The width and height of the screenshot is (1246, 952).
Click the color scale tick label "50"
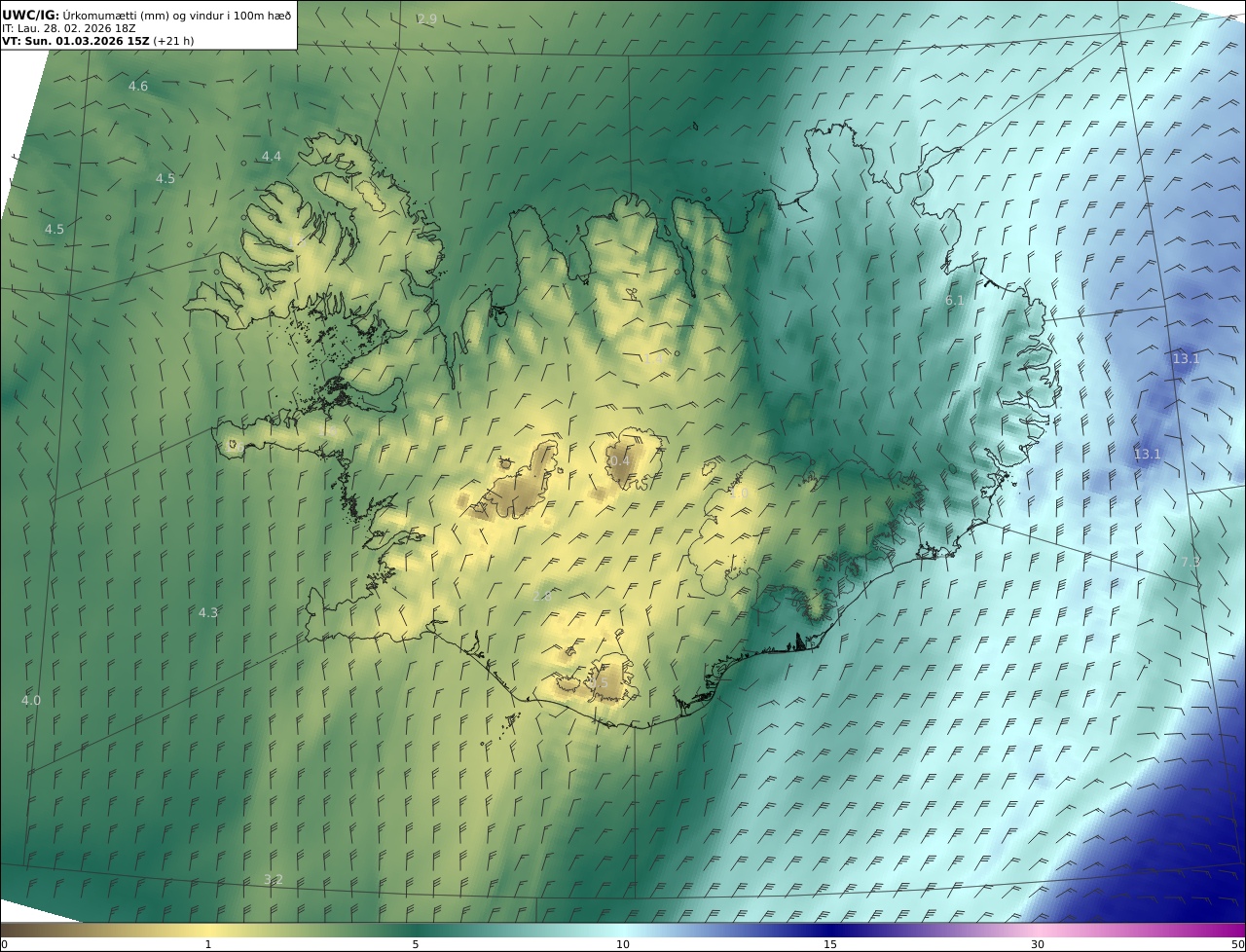pos(1237,944)
